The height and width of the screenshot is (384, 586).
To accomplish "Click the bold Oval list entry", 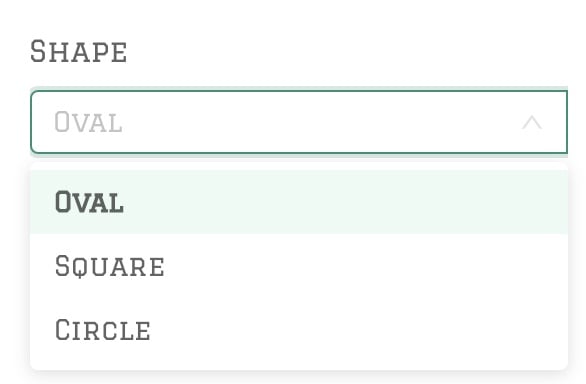I will pos(299,202).
